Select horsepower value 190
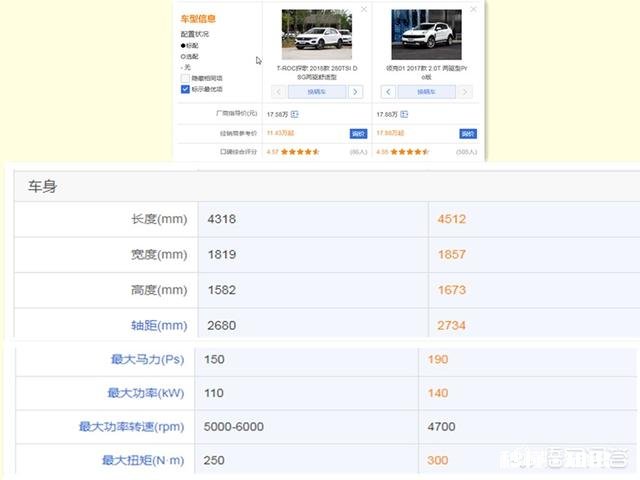This screenshot has width=640, height=480. pyautogui.click(x=438, y=360)
